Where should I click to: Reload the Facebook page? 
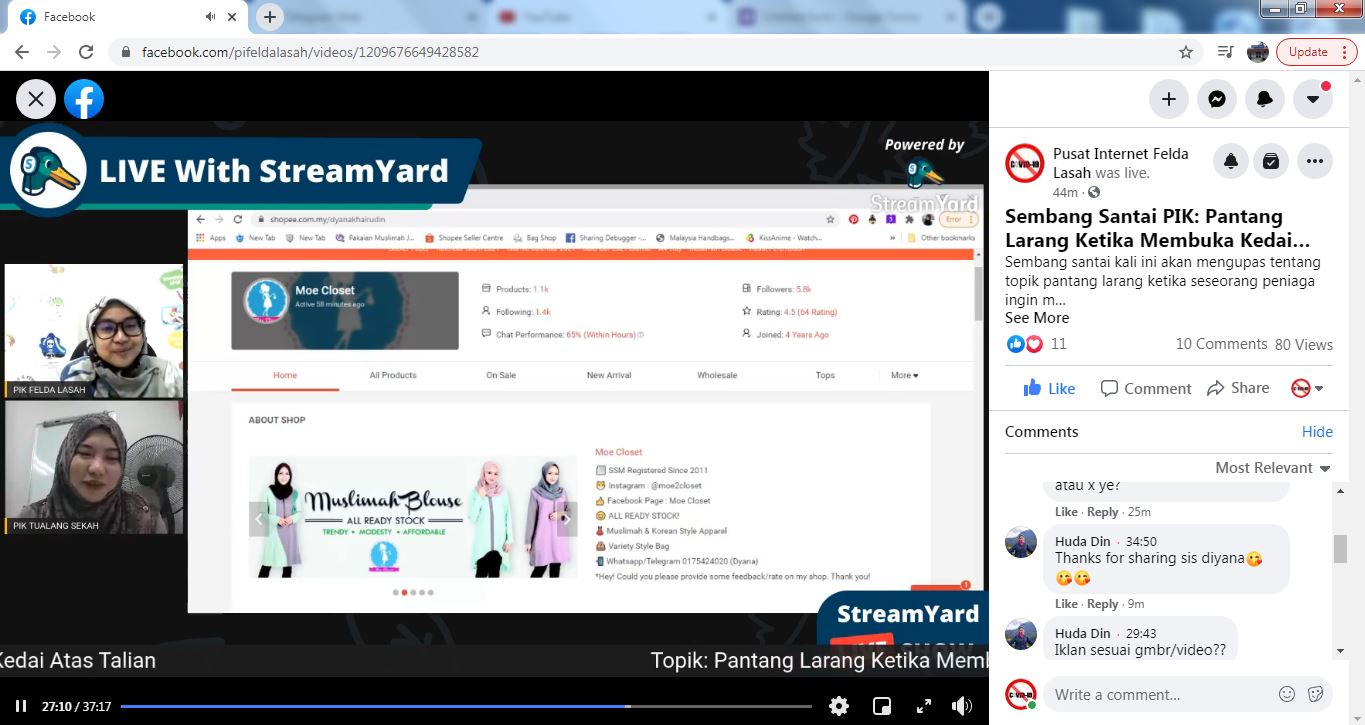click(86, 52)
